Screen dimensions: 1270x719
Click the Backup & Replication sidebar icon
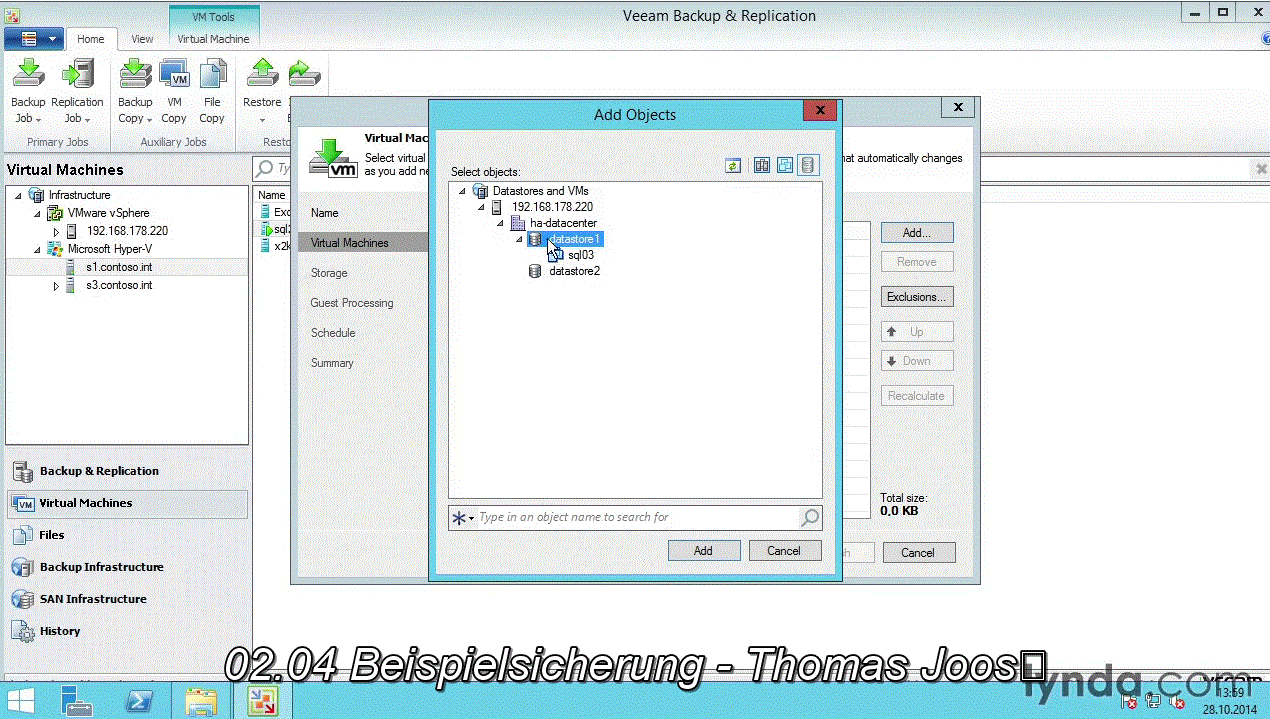(x=22, y=471)
